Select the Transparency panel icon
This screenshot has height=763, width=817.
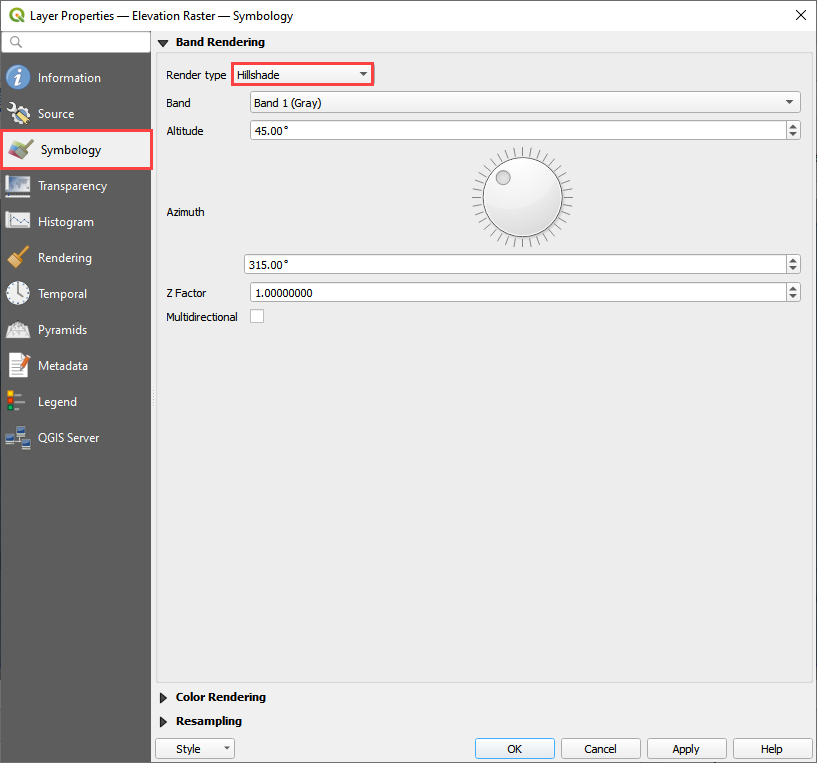(18, 186)
